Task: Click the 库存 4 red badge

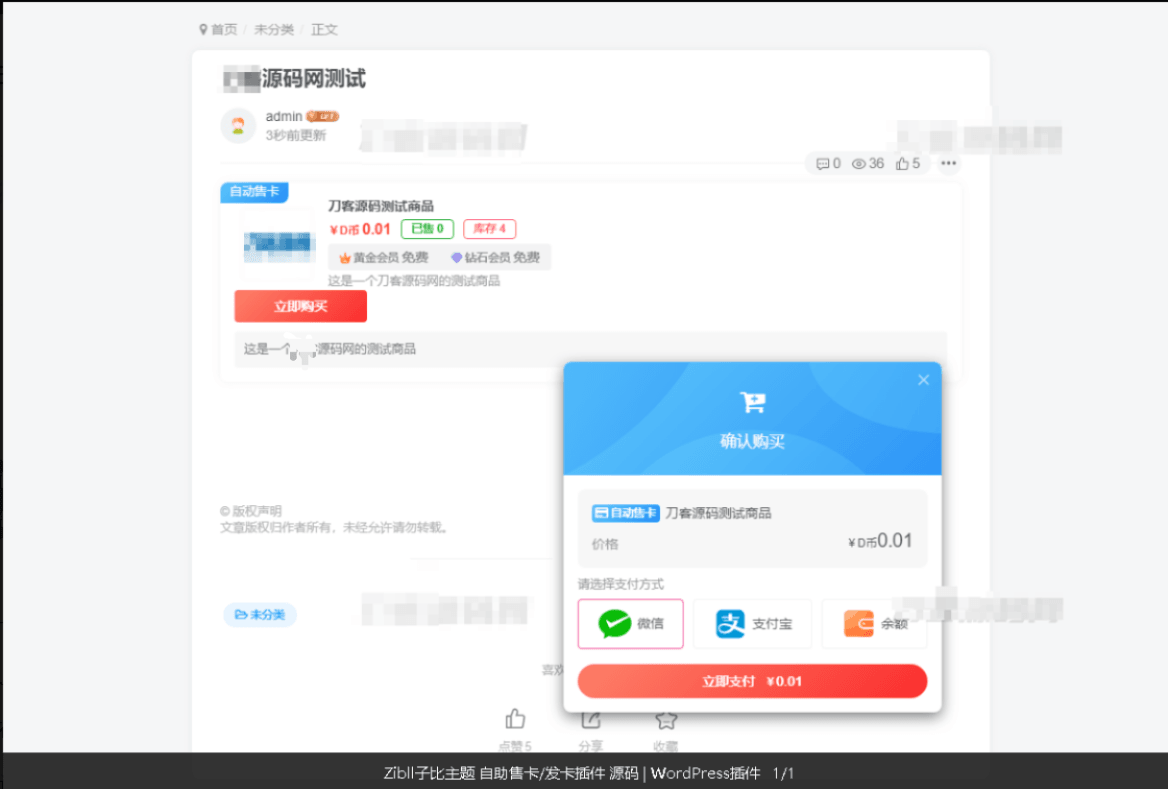Action: click(489, 229)
